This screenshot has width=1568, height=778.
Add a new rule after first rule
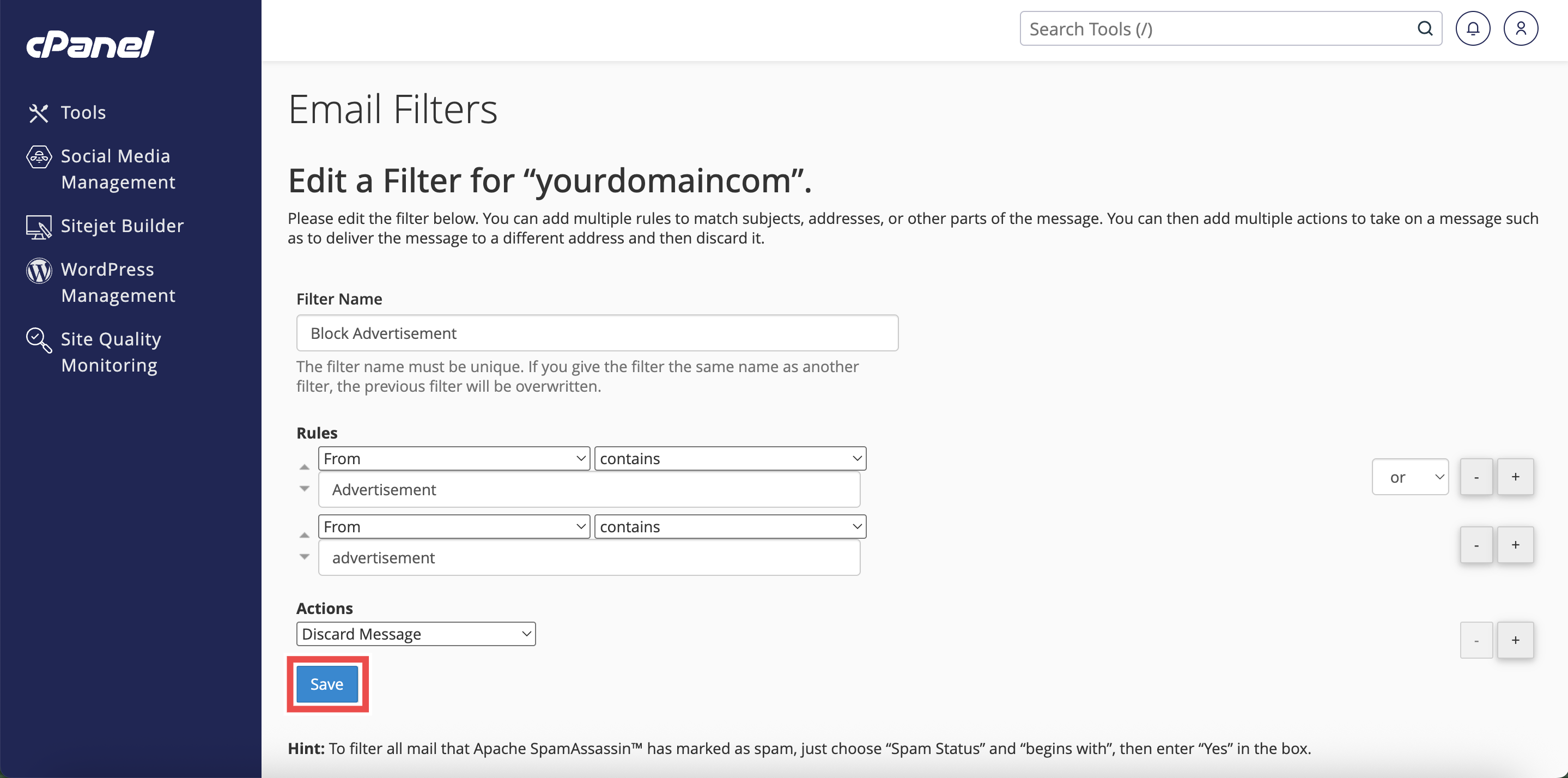1515,477
